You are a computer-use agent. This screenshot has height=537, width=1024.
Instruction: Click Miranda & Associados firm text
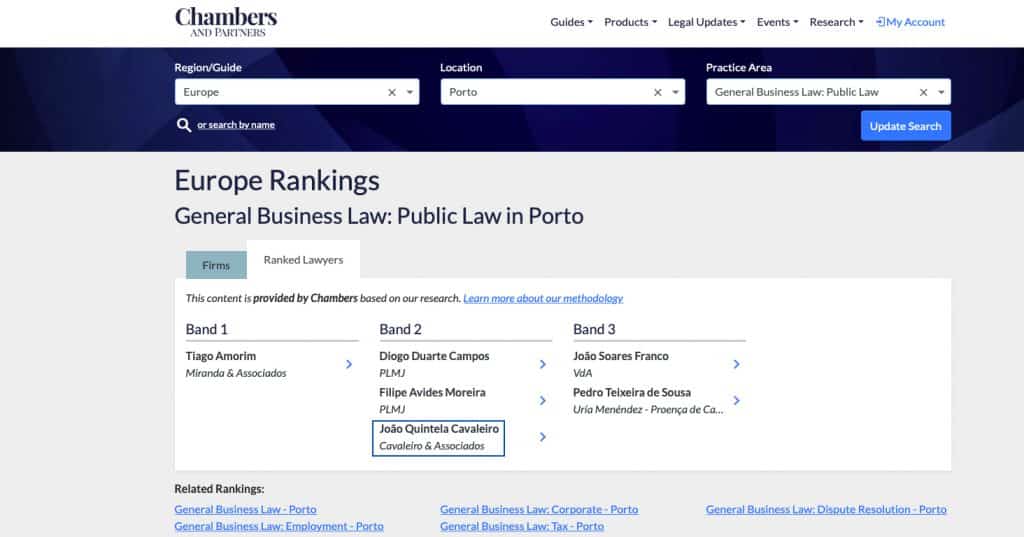(236, 373)
